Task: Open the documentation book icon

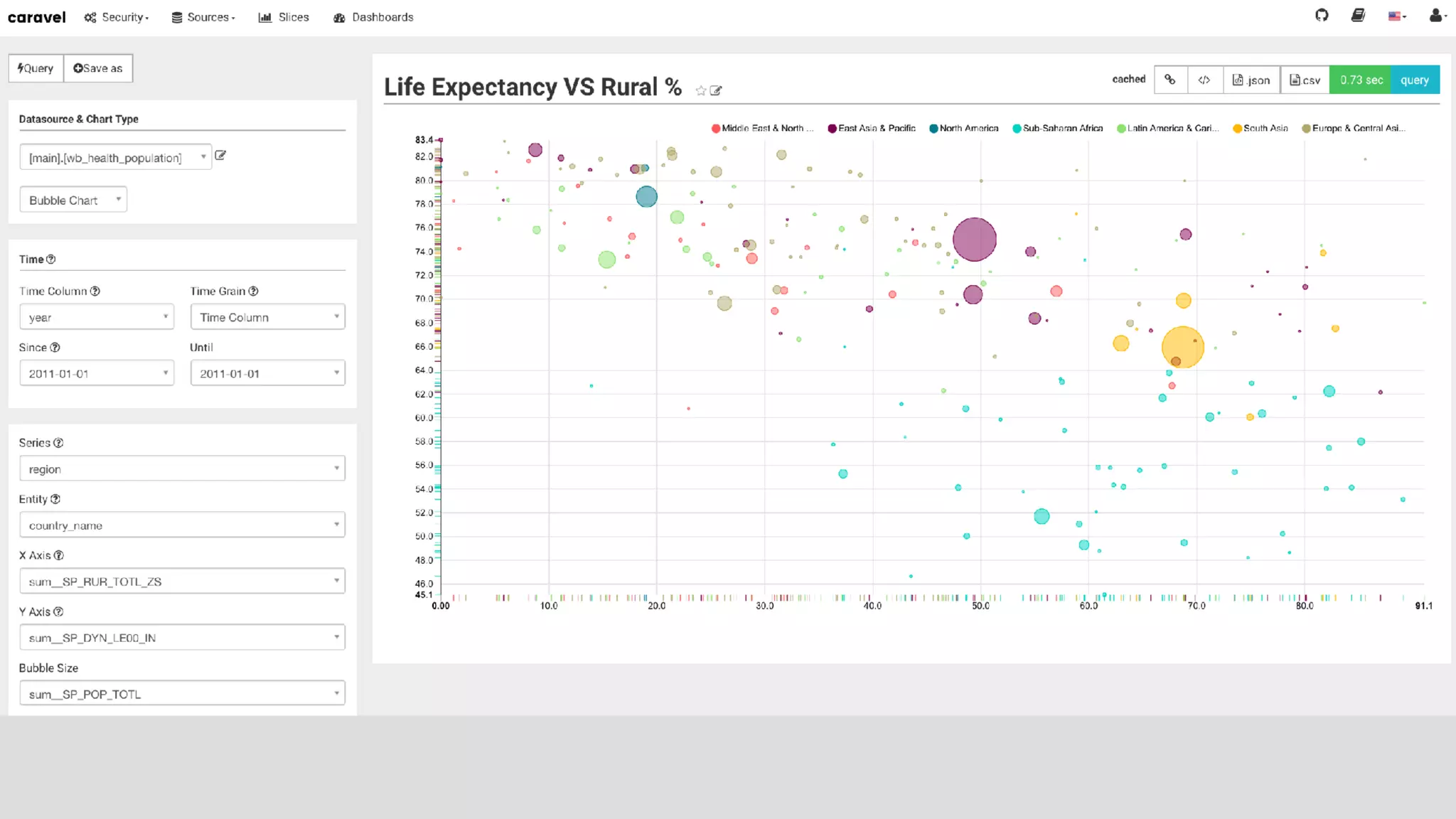Action: 1358,16
